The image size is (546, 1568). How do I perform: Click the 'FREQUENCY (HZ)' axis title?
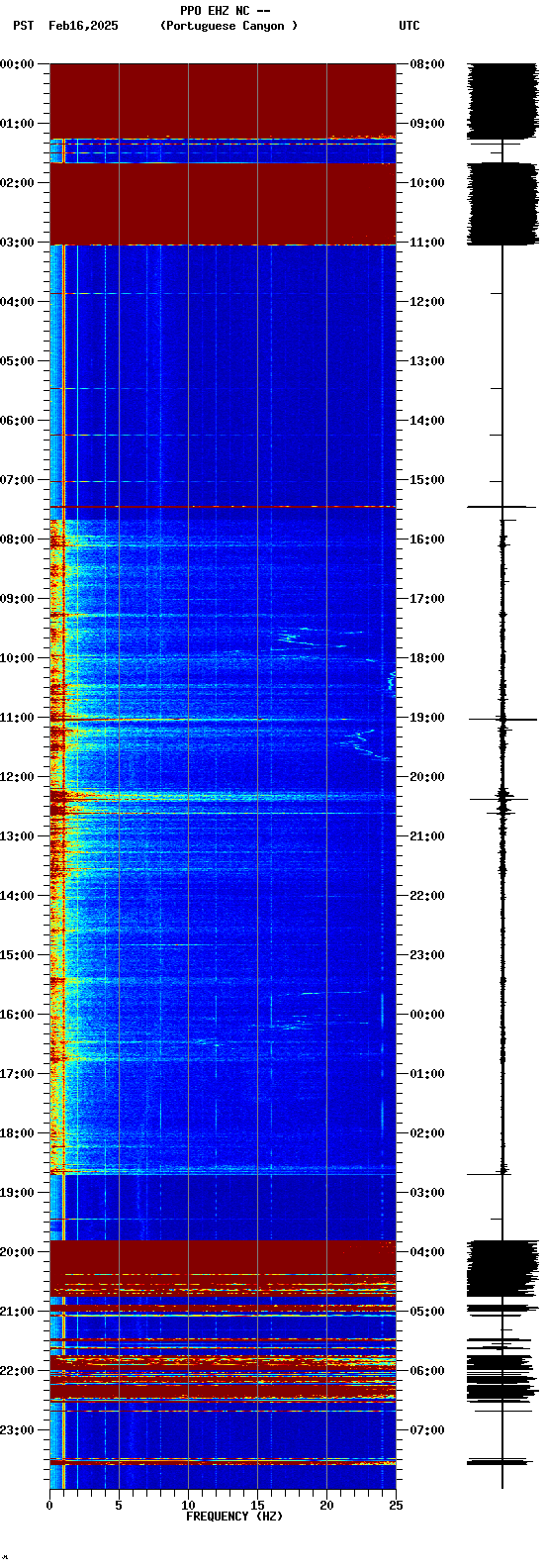coord(234,1517)
